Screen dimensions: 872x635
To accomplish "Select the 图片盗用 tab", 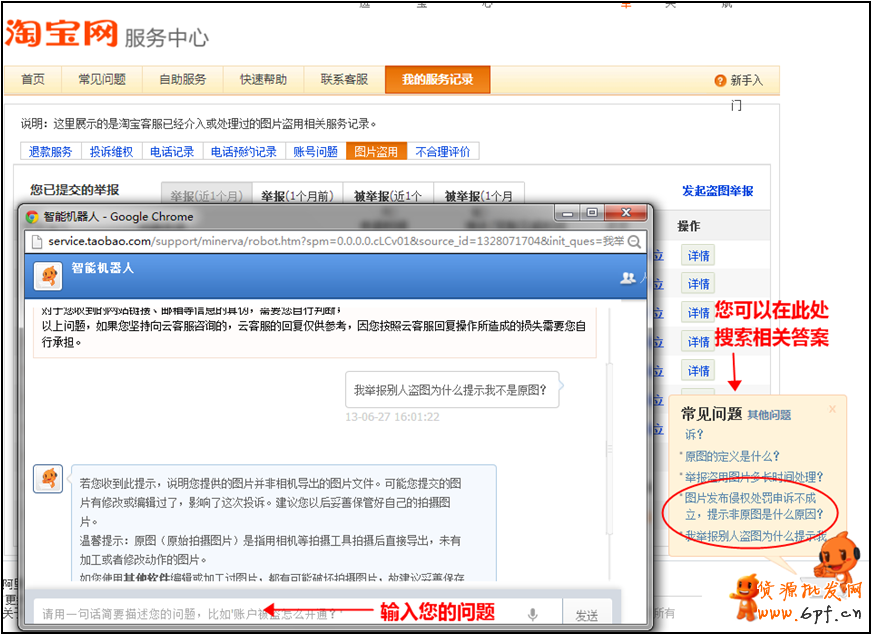I will point(376,151).
